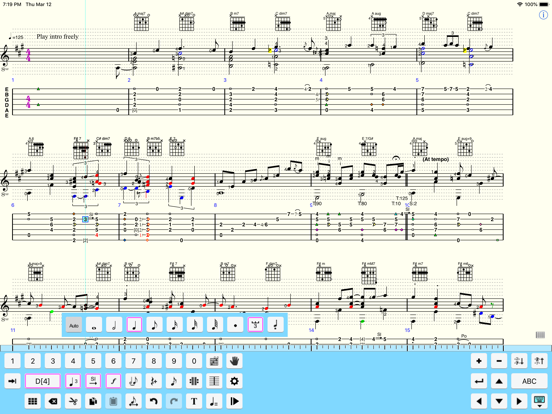Screen dimensions: 552x414
Task: Click the 'Play intro freely' annotation
Action: tap(57, 36)
